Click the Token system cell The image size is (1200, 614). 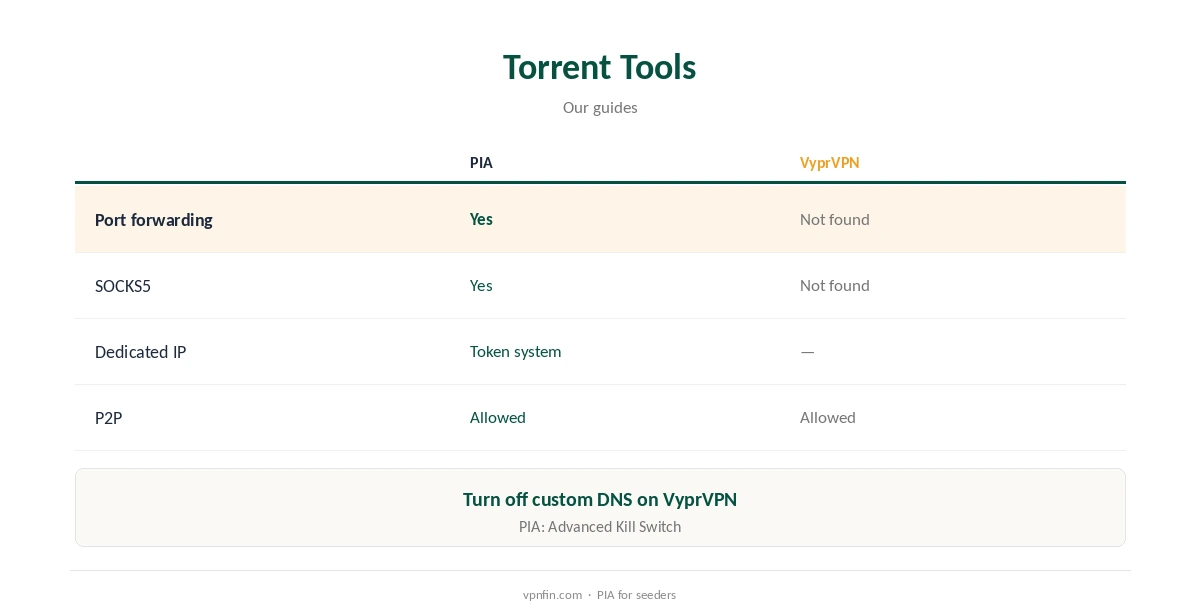516,352
